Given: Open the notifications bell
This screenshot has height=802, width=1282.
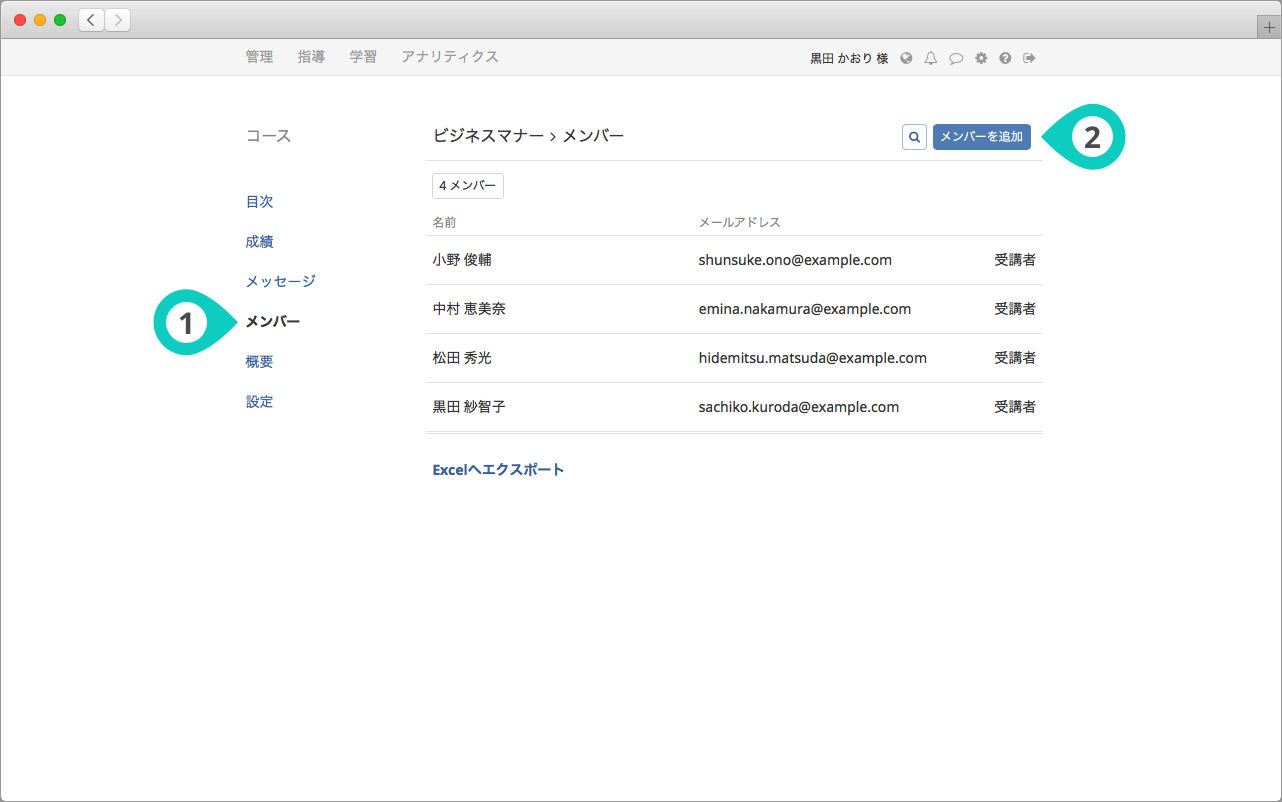Looking at the screenshot, I should point(931,58).
